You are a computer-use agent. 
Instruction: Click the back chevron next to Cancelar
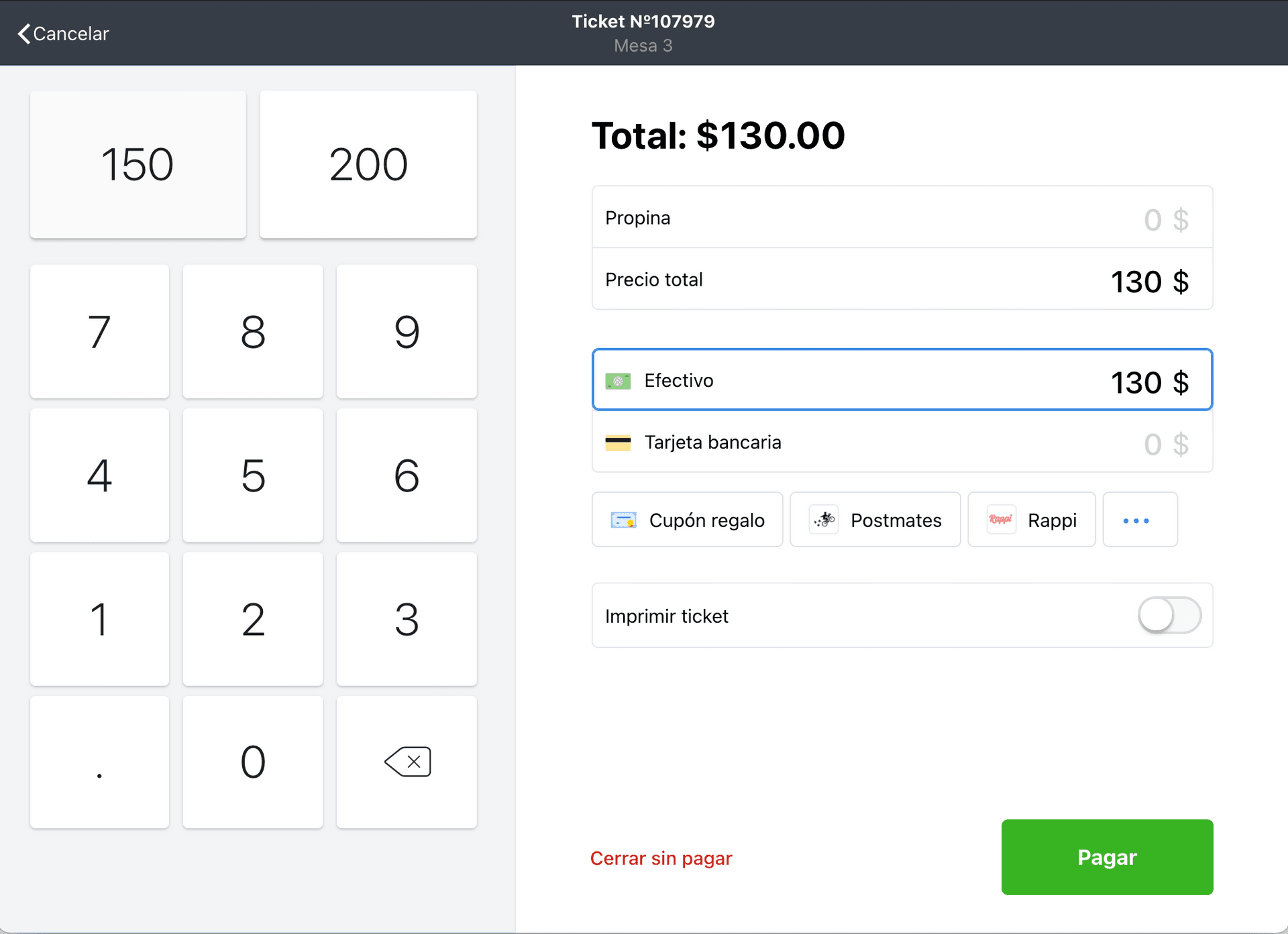[24, 34]
